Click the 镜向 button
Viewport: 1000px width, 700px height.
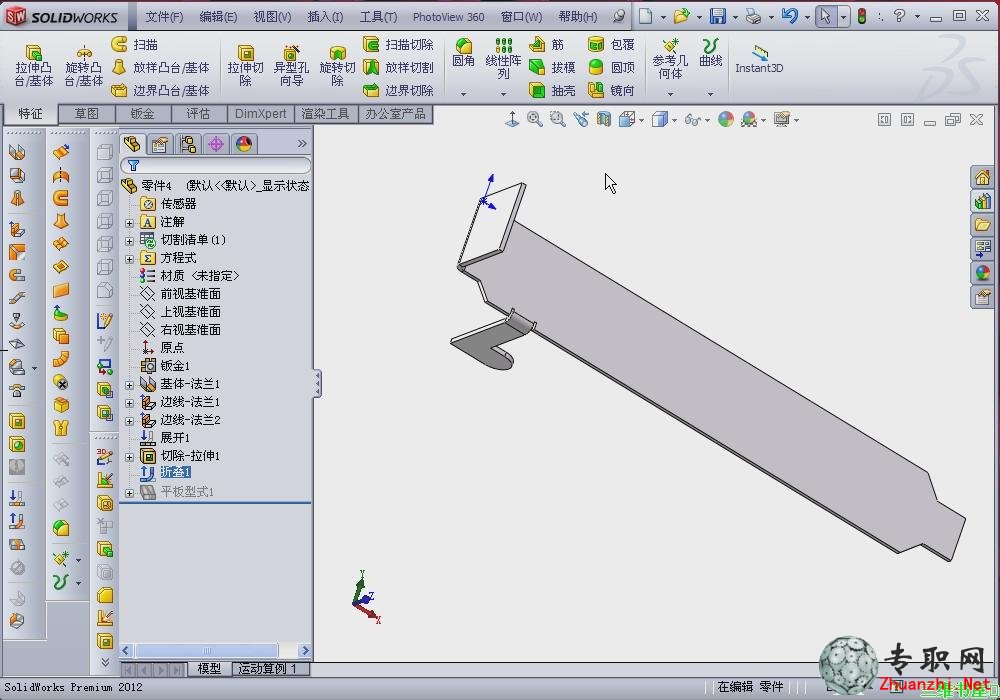611,91
